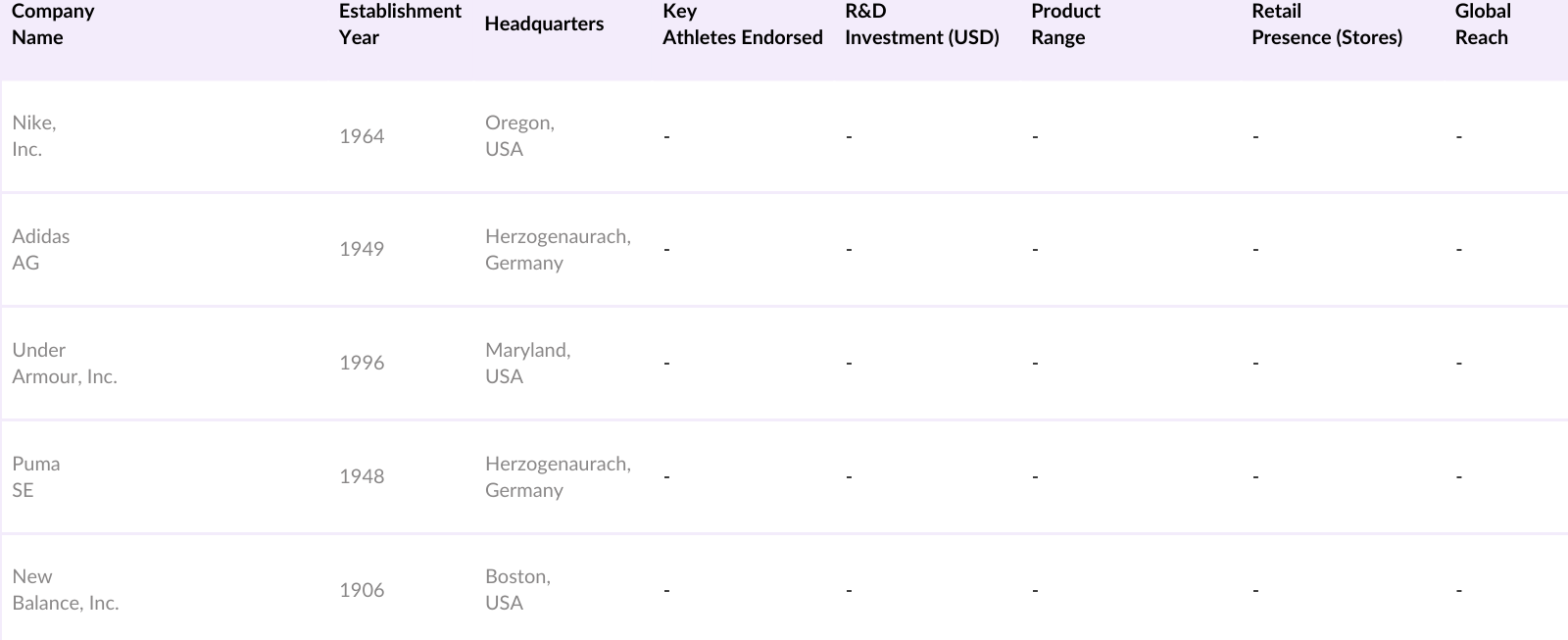This screenshot has height=640, width=1568.
Task: Select the Maryland, USA headquarters cell
Action: (x=527, y=364)
